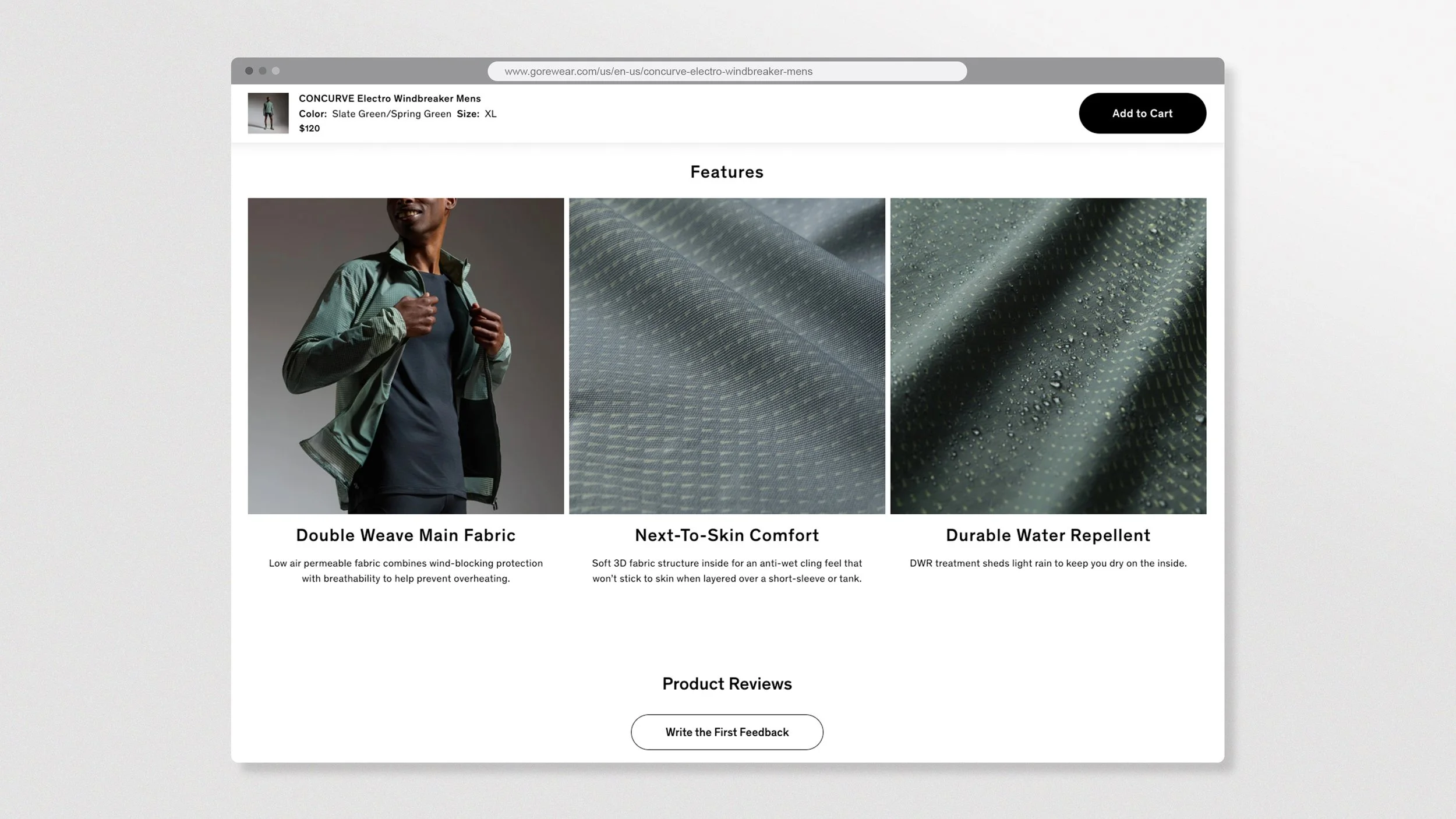This screenshot has width=1456, height=819.
Task: Click the rightmost browser window dot
Action: [x=274, y=71]
